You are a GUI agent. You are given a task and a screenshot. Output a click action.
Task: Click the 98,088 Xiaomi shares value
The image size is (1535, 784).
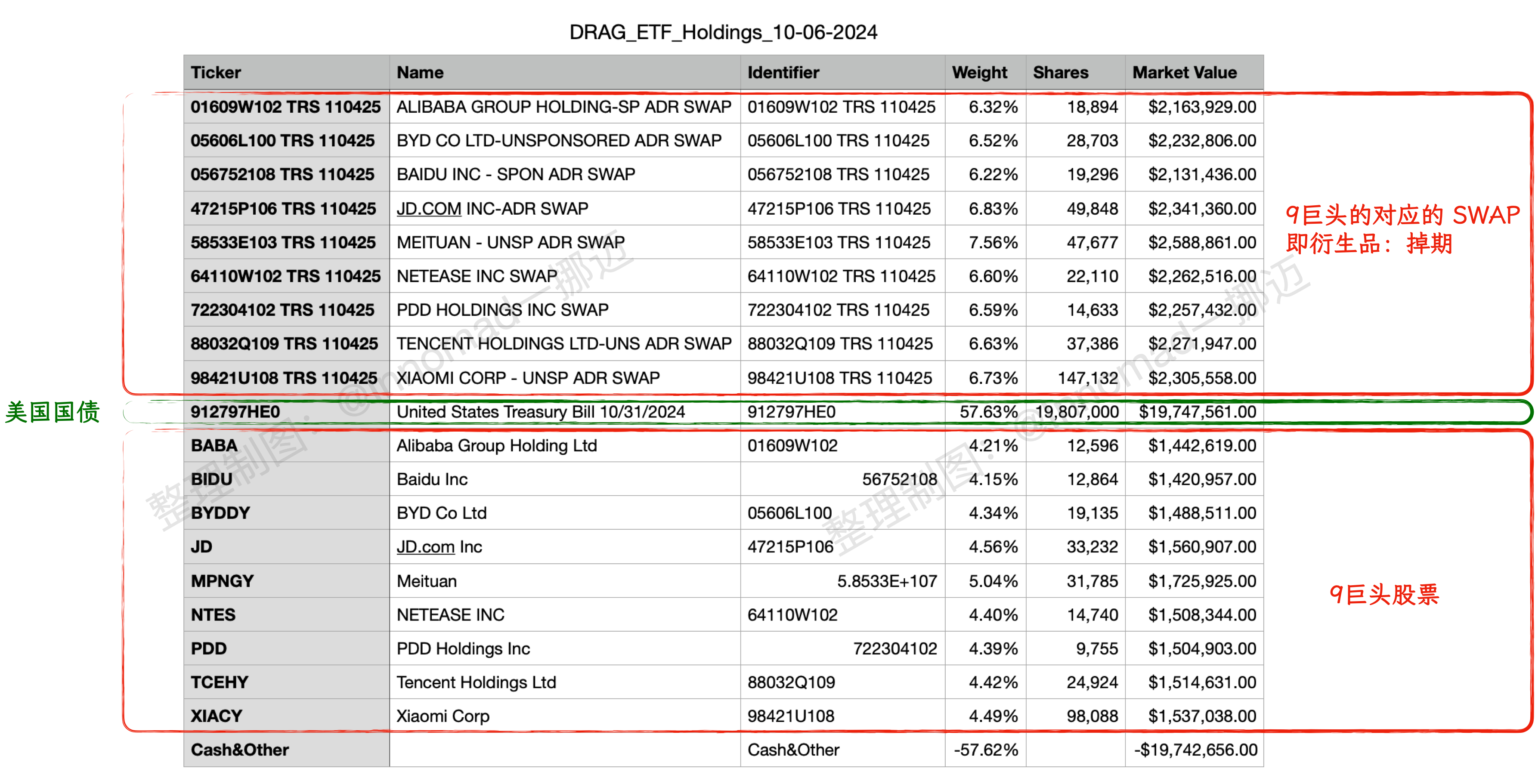tap(1092, 716)
